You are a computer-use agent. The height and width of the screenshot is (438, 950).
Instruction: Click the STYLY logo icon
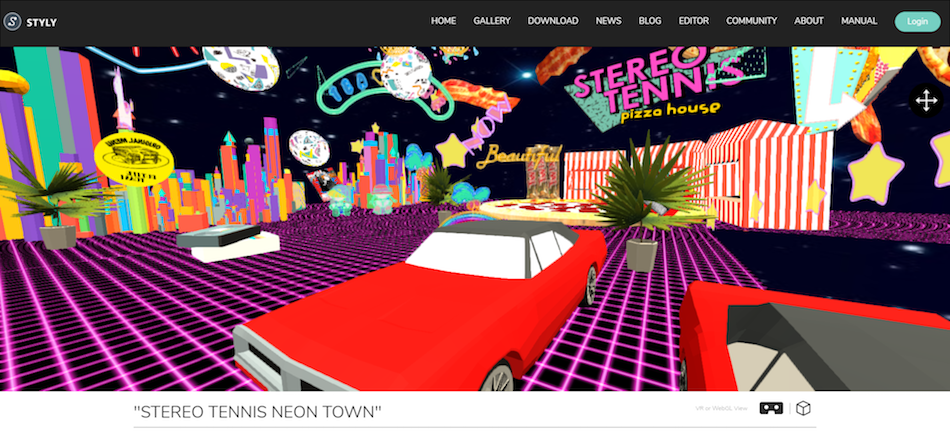click(13, 21)
